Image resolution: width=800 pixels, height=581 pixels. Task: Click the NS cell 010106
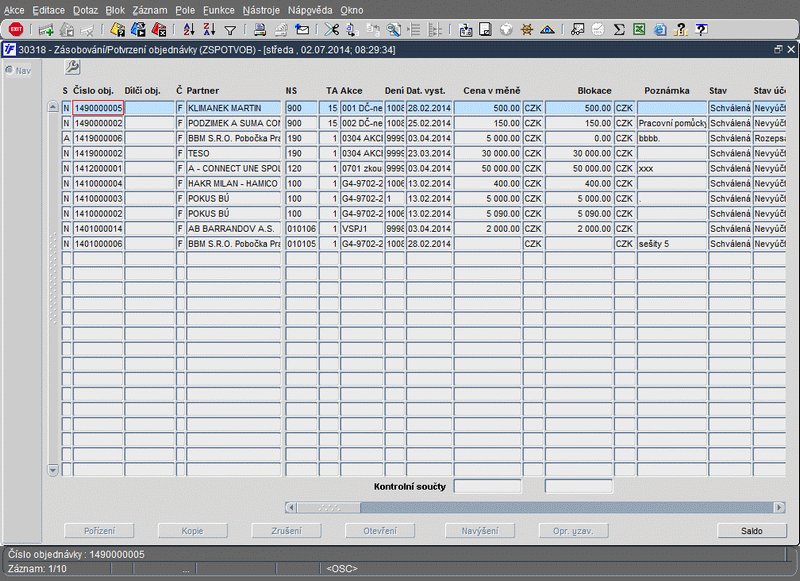[301, 229]
